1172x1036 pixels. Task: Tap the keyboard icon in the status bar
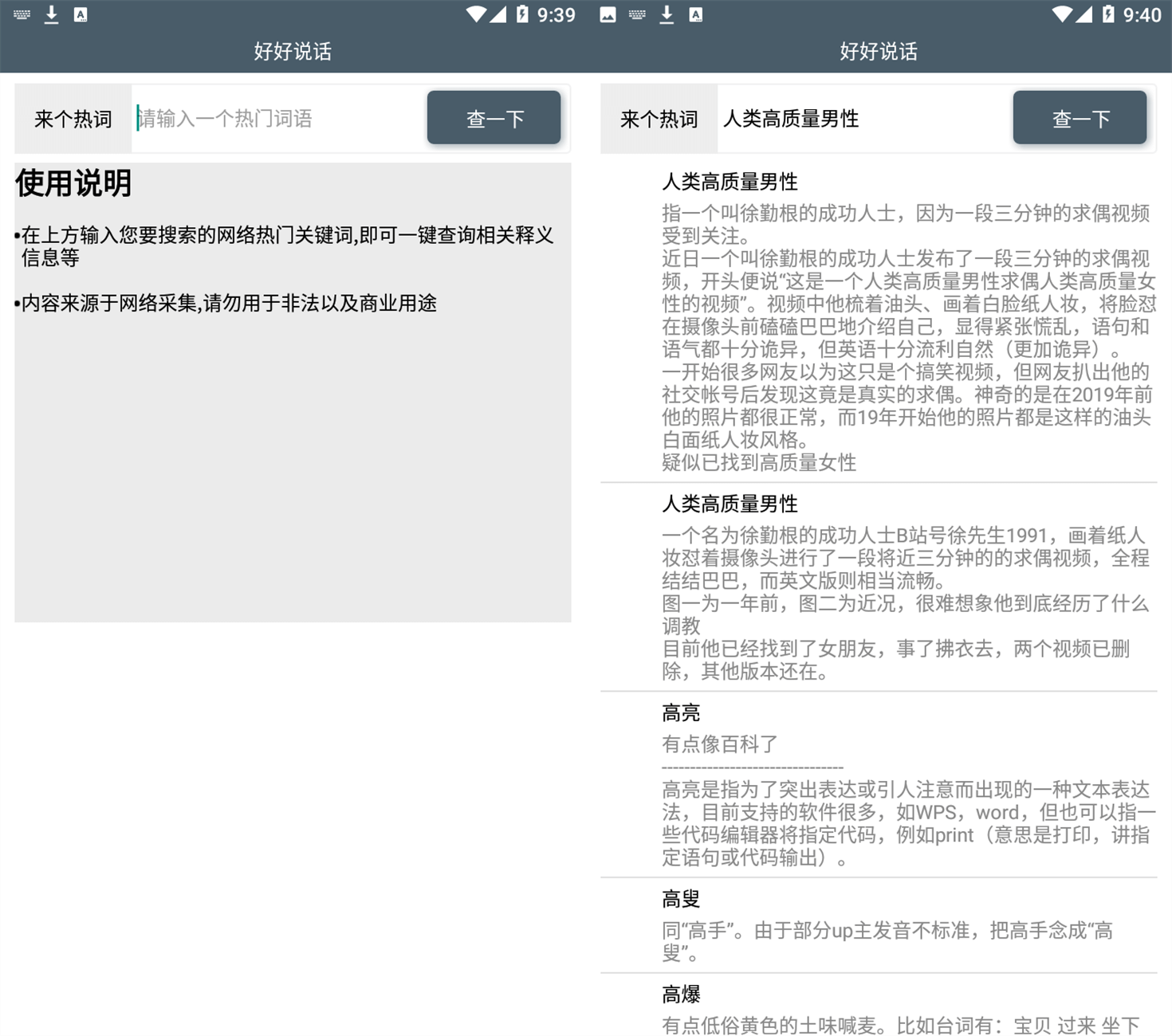click(21, 14)
